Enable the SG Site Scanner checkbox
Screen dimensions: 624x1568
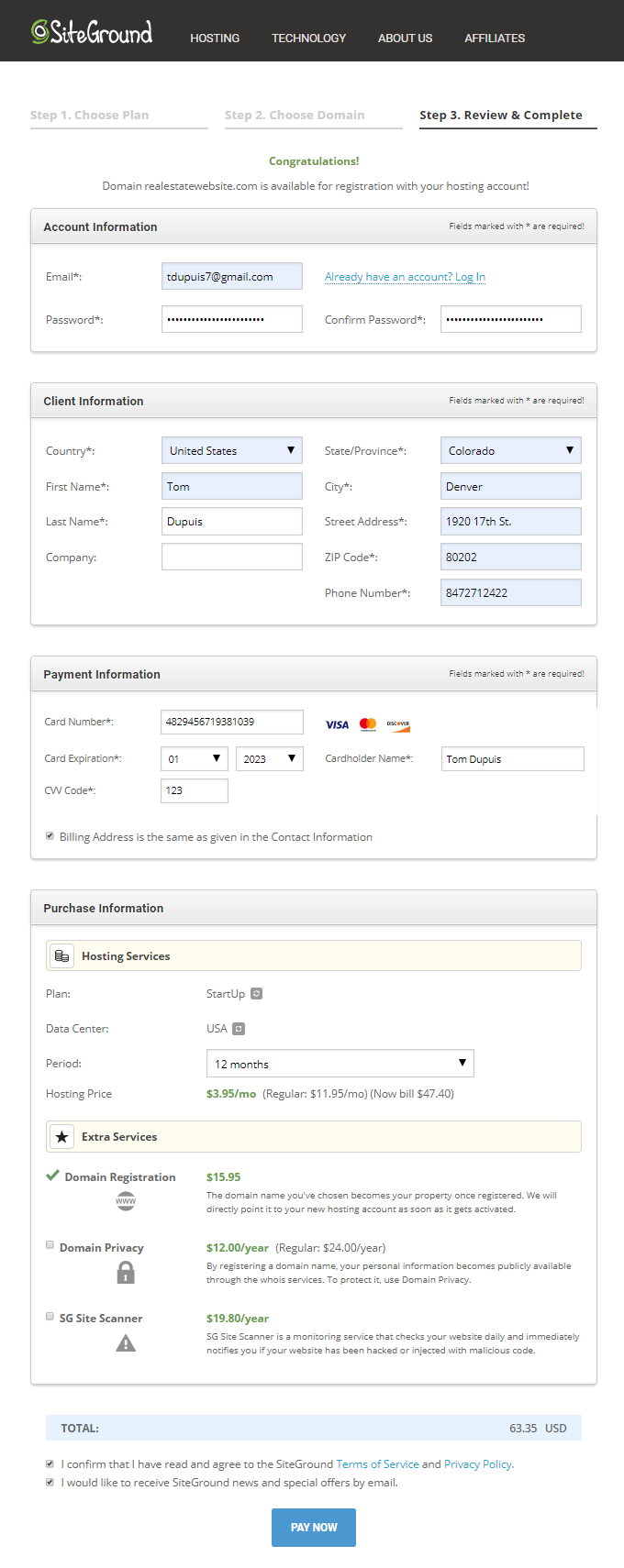coord(50,1316)
